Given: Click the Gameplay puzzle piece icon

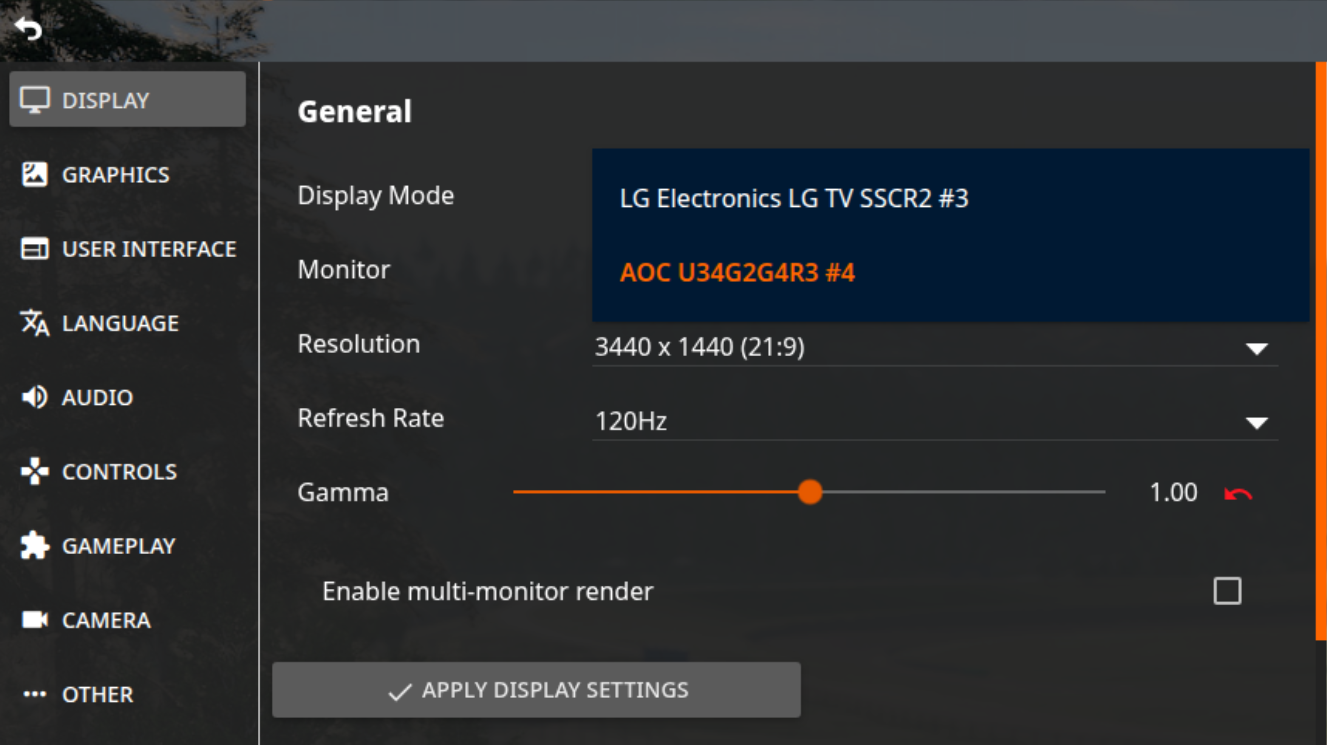Looking at the screenshot, I should 35,546.
